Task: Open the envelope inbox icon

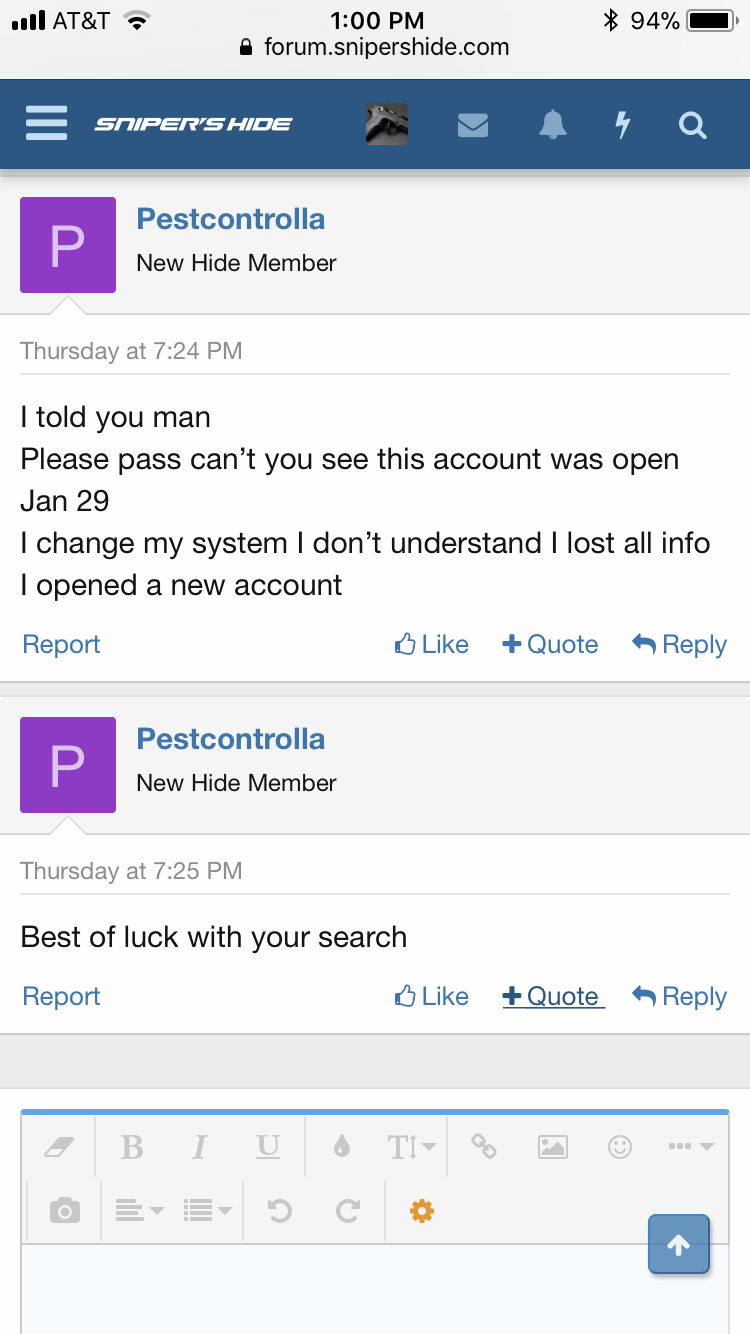Action: tap(473, 125)
